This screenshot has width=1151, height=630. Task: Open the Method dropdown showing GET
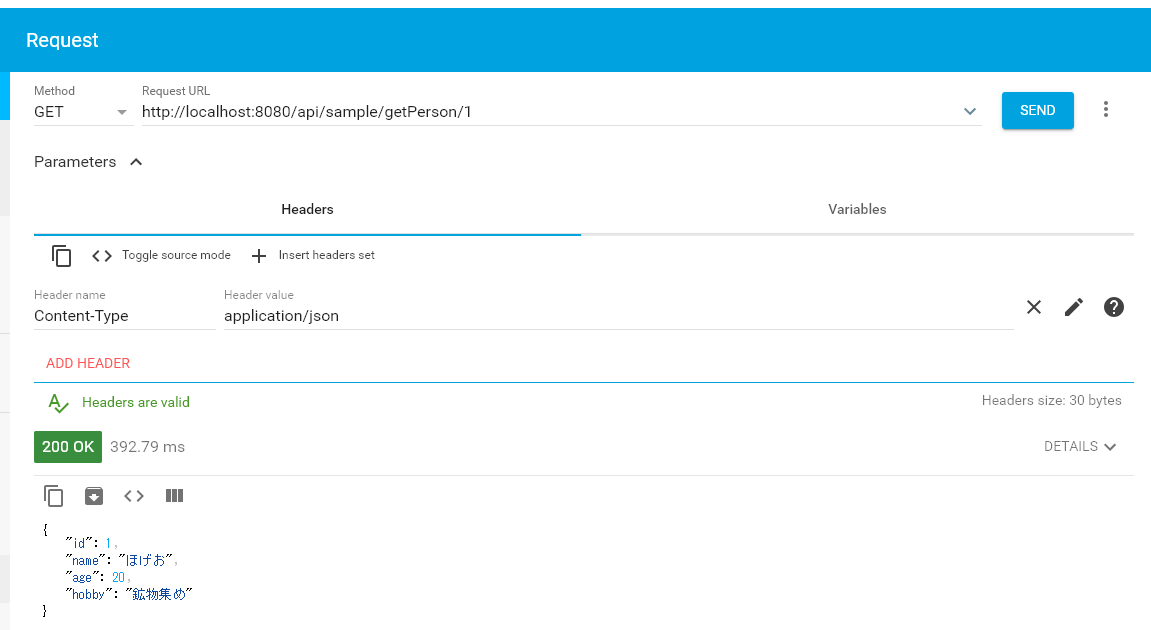coord(82,112)
